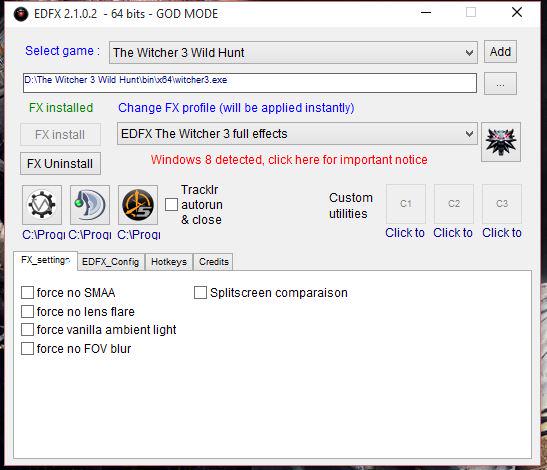Check force no FOV blur
The height and width of the screenshot is (470, 547).
pyautogui.click(x=28, y=348)
